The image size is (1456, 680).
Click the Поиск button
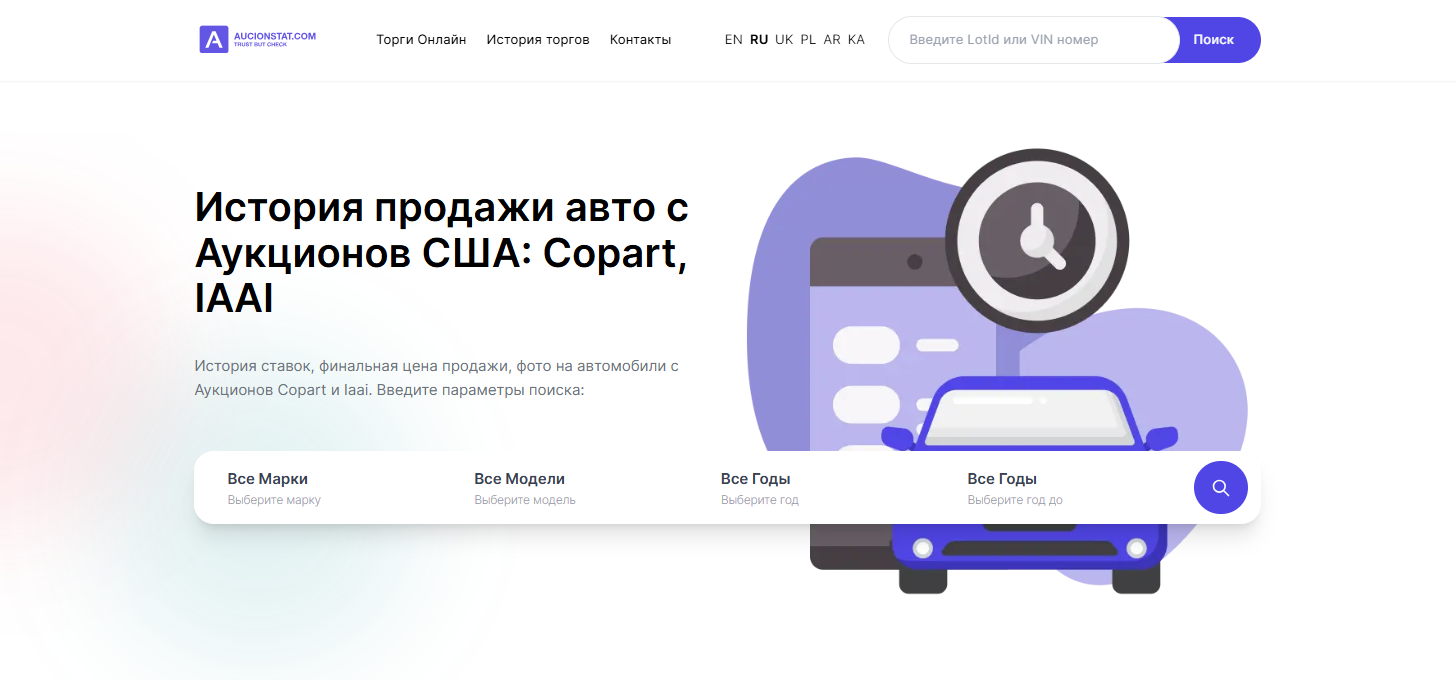click(1213, 40)
